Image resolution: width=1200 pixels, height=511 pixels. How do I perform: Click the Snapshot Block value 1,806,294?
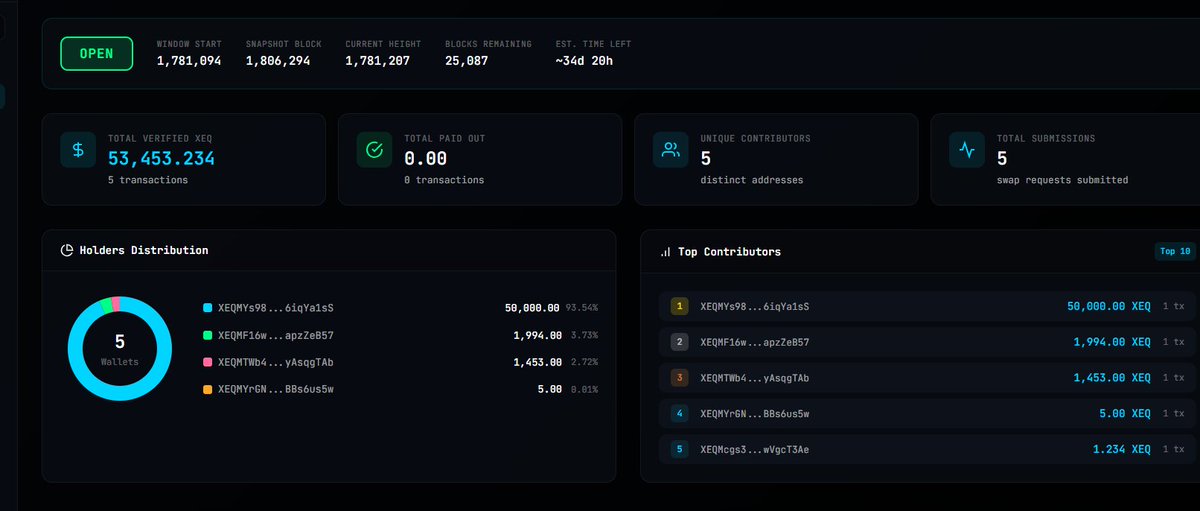click(279, 62)
